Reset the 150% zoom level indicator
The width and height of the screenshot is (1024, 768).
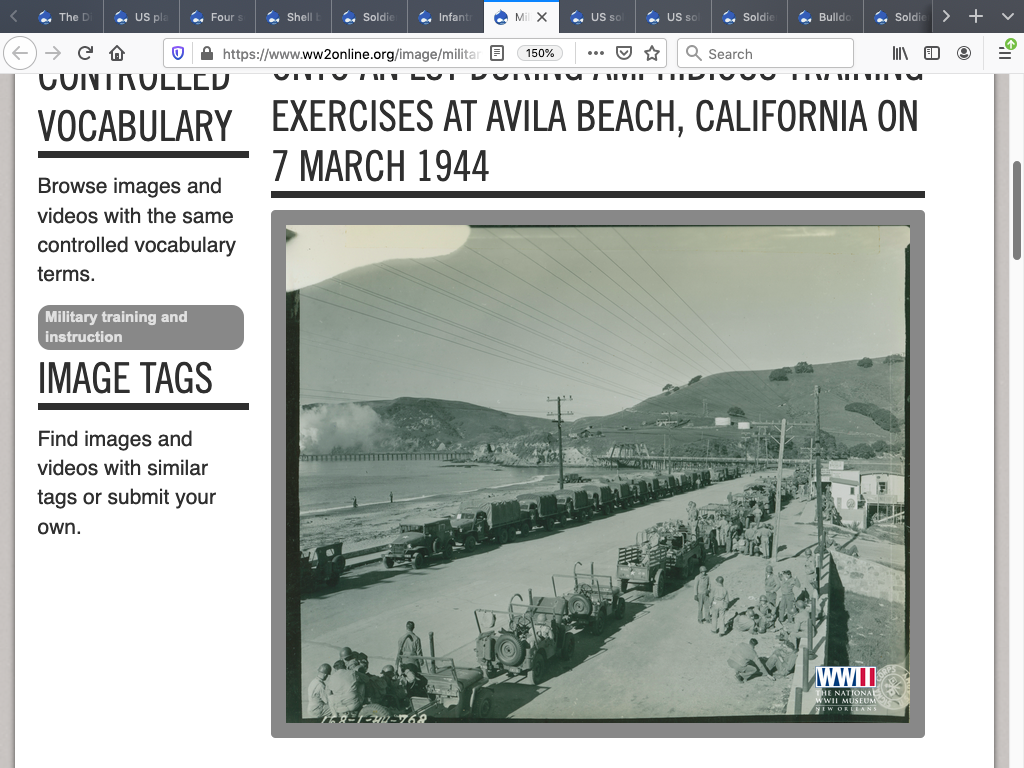coord(540,54)
